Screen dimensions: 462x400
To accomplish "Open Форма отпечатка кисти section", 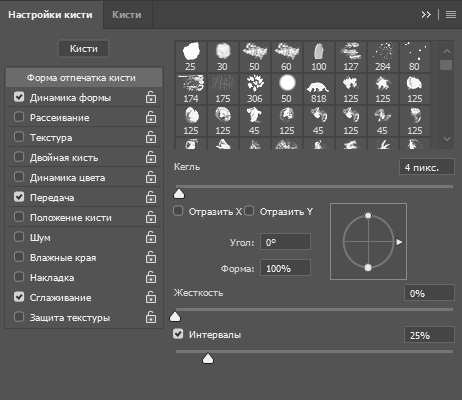I will pyautogui.click(x=84, y=78).
